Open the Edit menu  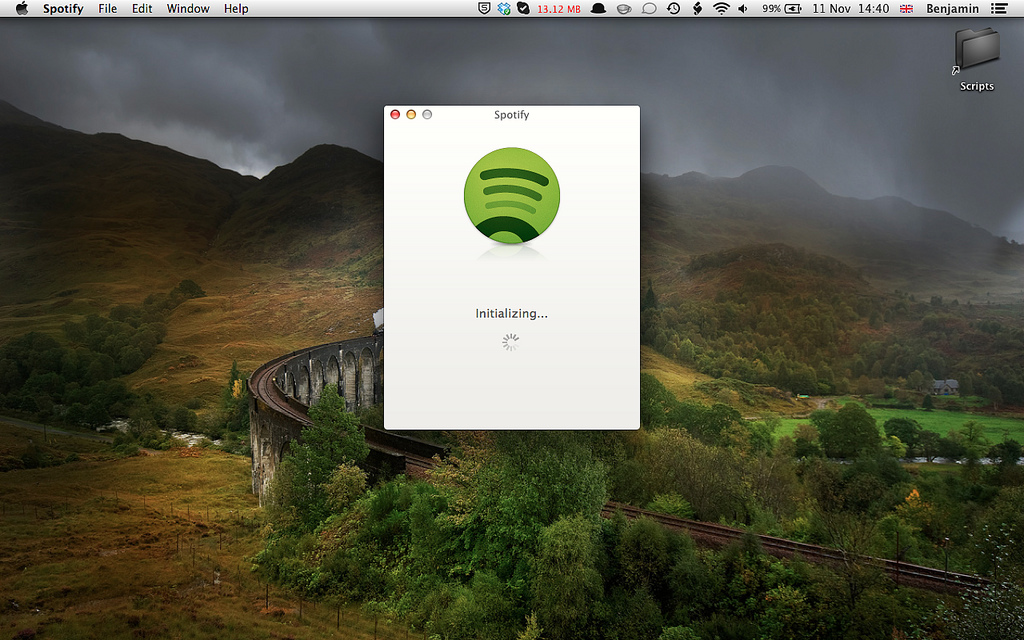(142, 8)
